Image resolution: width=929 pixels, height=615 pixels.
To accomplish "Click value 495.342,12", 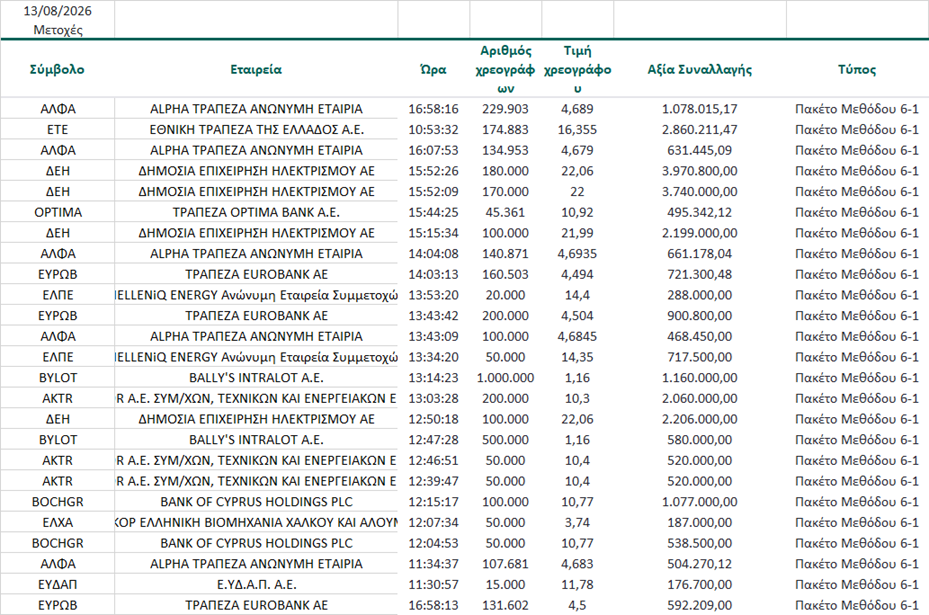I will [x=700, y=213].
